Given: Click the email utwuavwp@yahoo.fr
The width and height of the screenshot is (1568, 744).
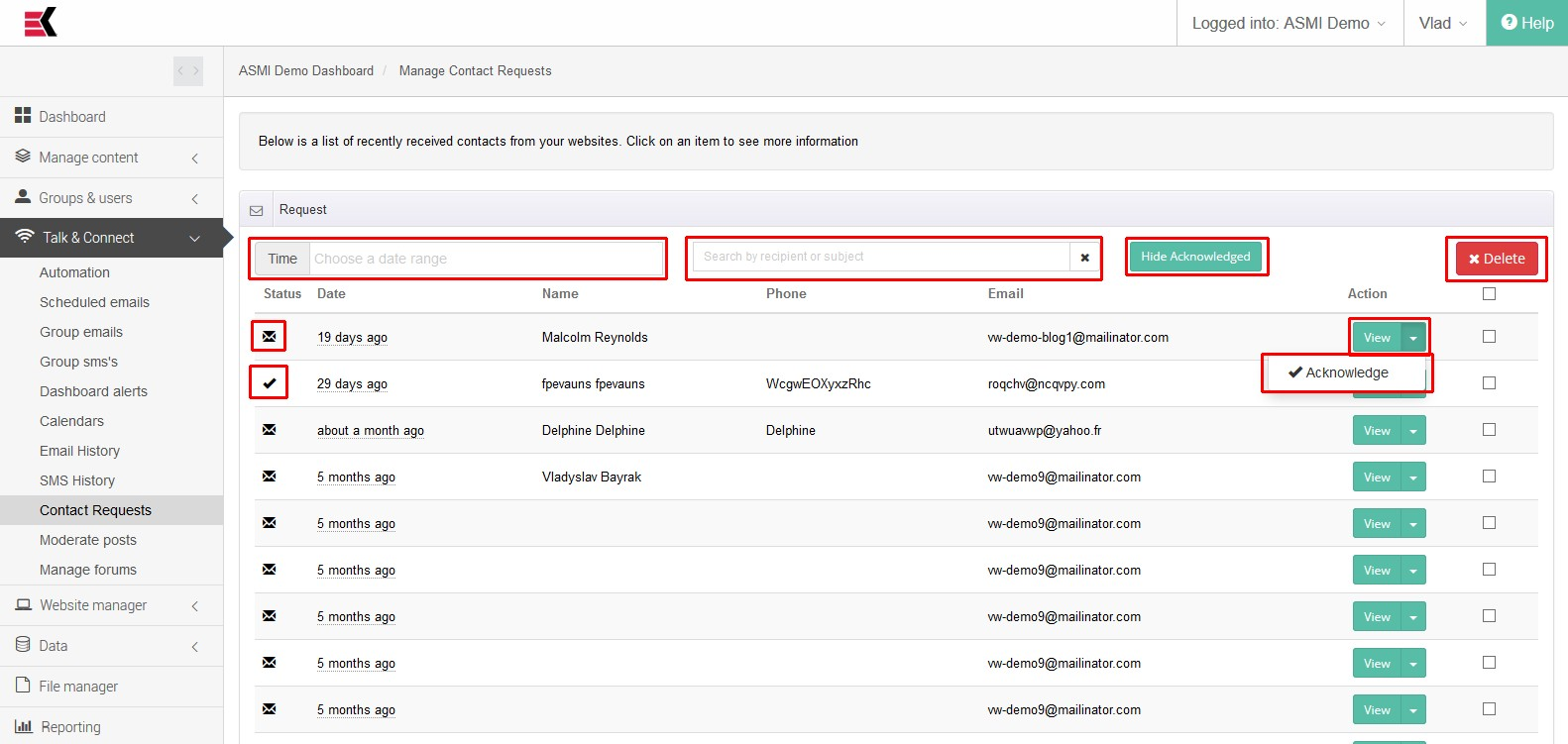Looking at the screenshot, I should tap(1045, 431).
